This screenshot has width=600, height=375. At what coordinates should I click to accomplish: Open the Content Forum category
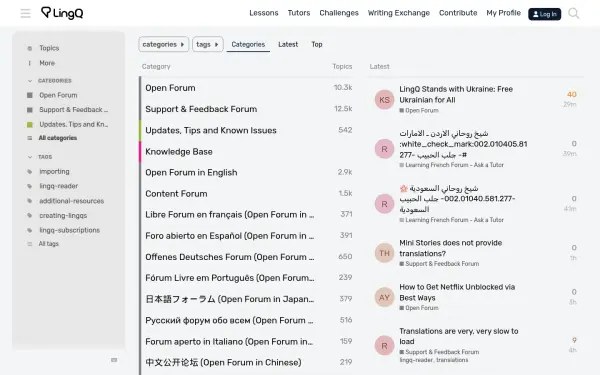176,194
